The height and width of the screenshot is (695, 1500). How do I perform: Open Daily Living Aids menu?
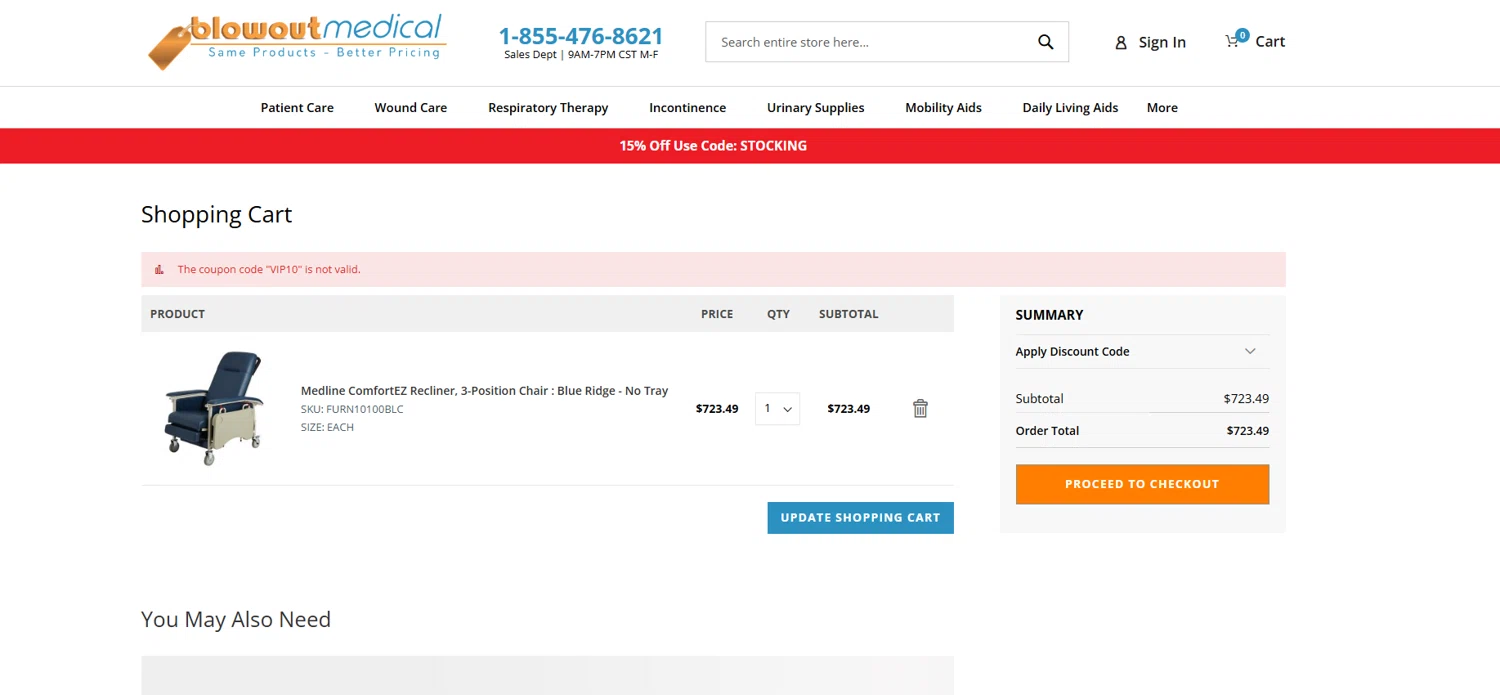(x=1070, y=108)
